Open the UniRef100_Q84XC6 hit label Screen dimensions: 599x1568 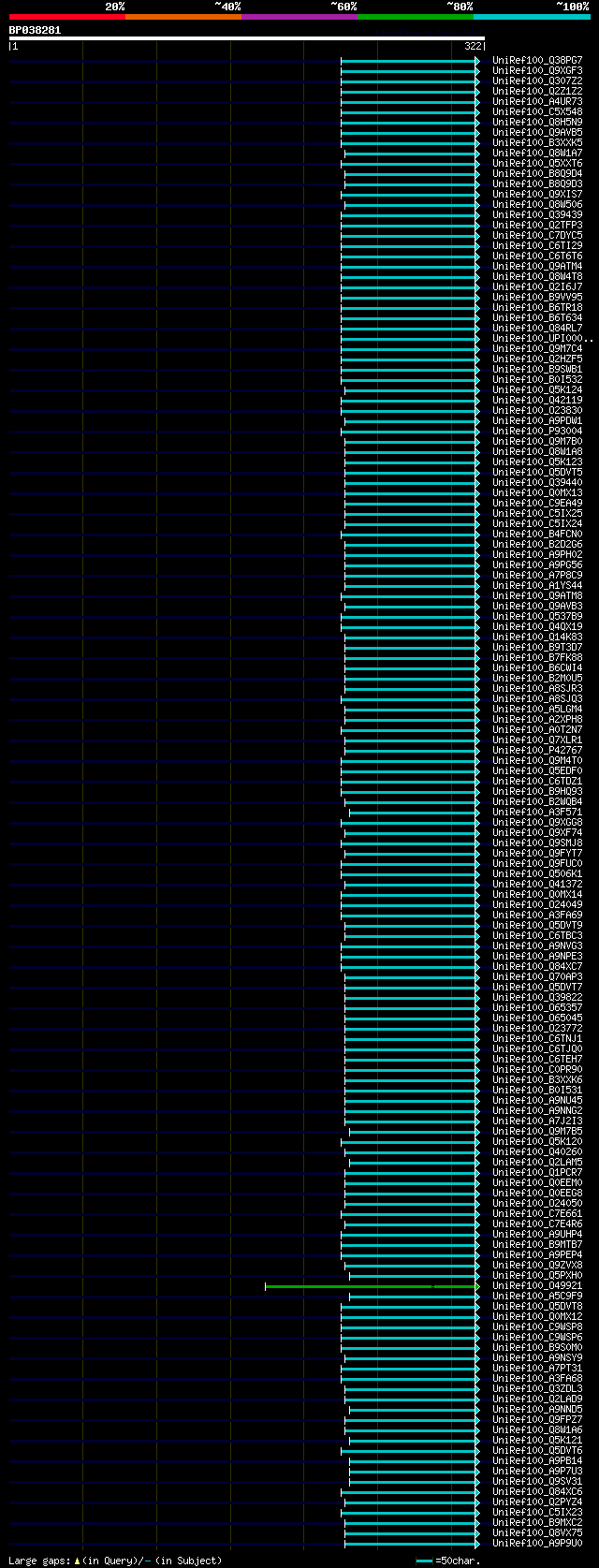pos(537,1492)
